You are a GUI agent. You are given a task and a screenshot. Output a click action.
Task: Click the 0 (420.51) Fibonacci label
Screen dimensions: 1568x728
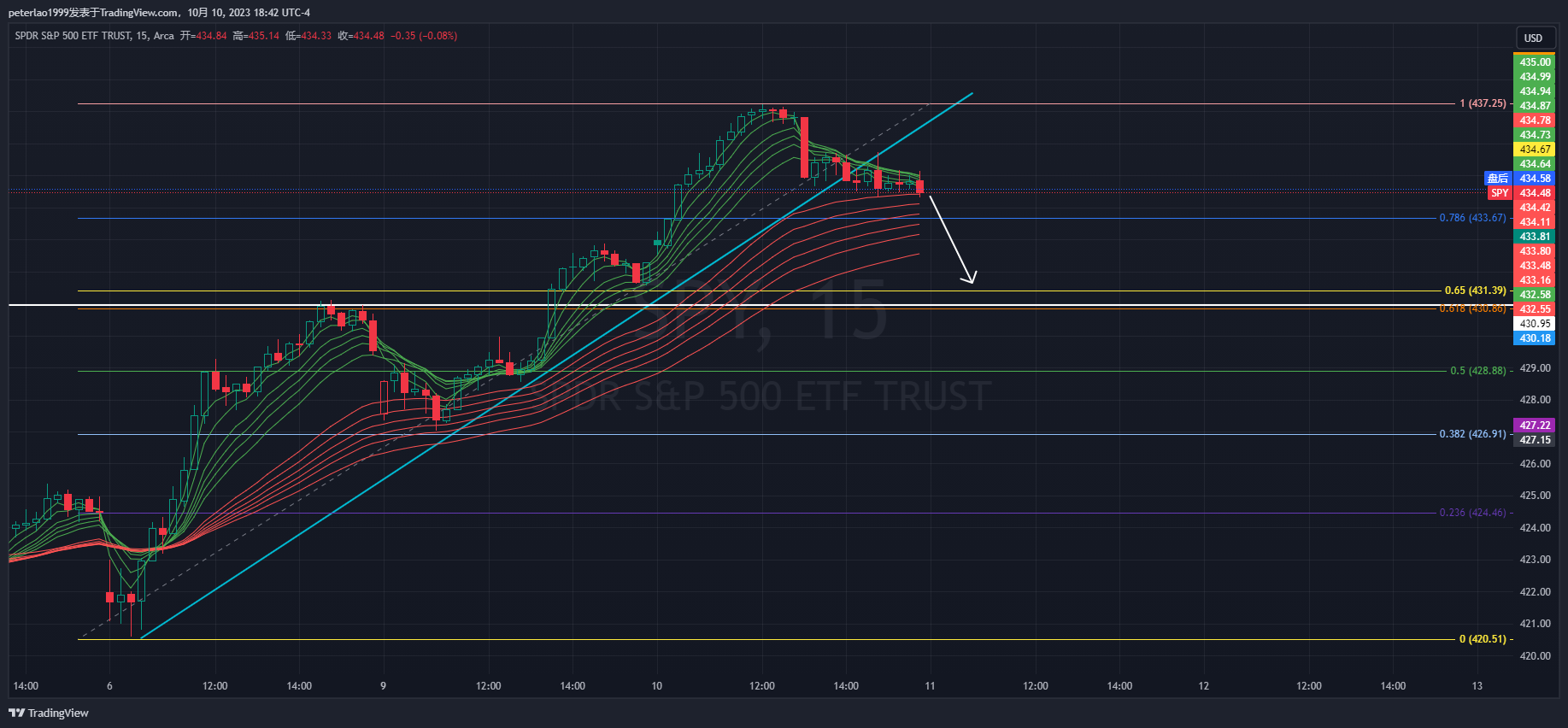(x=1483, y=639)
